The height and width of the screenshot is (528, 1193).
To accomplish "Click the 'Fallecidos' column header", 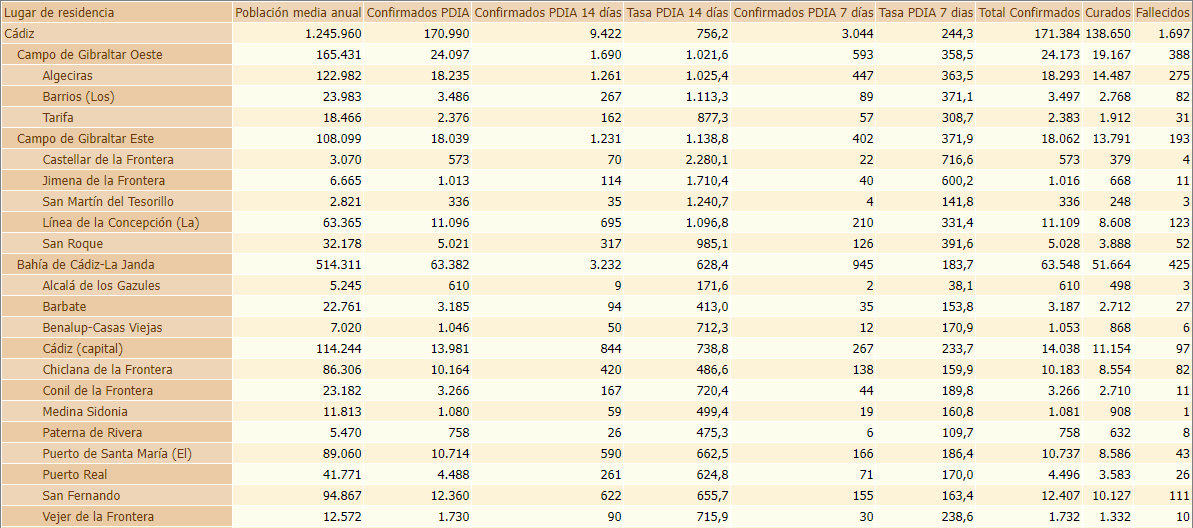I will tap(1163, 13).
